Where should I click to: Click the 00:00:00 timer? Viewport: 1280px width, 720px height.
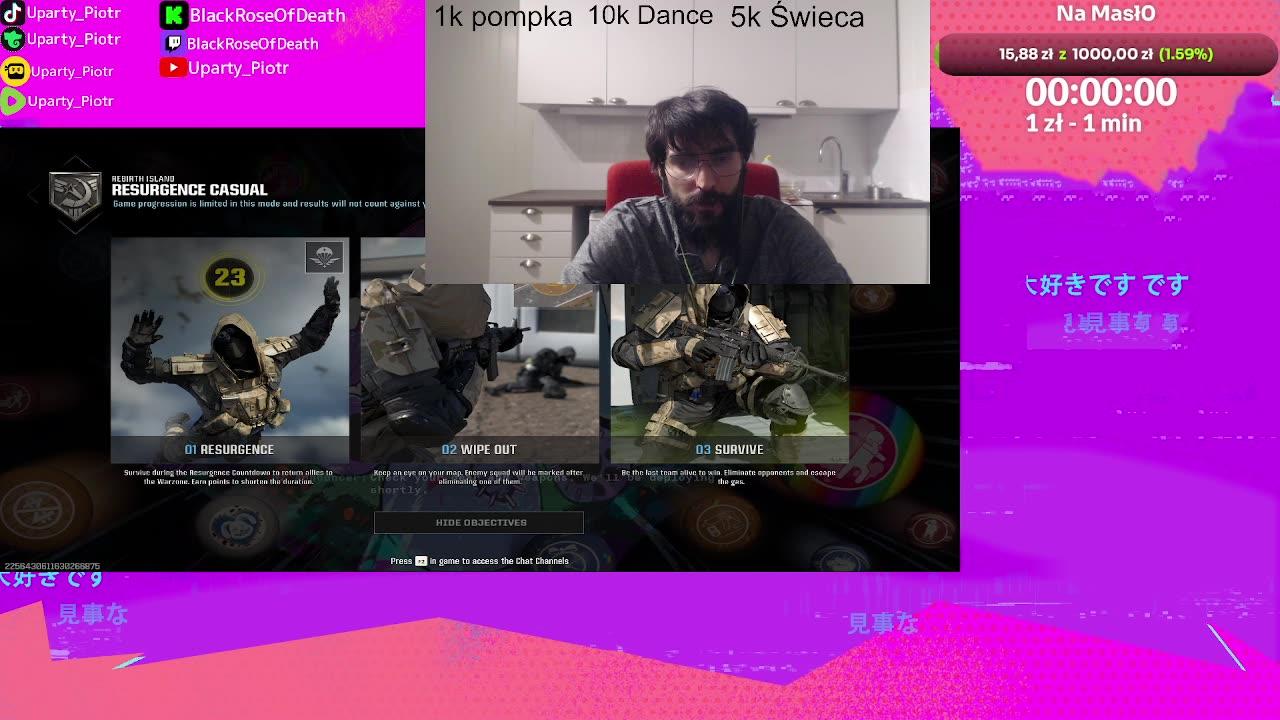(1100, 93)
